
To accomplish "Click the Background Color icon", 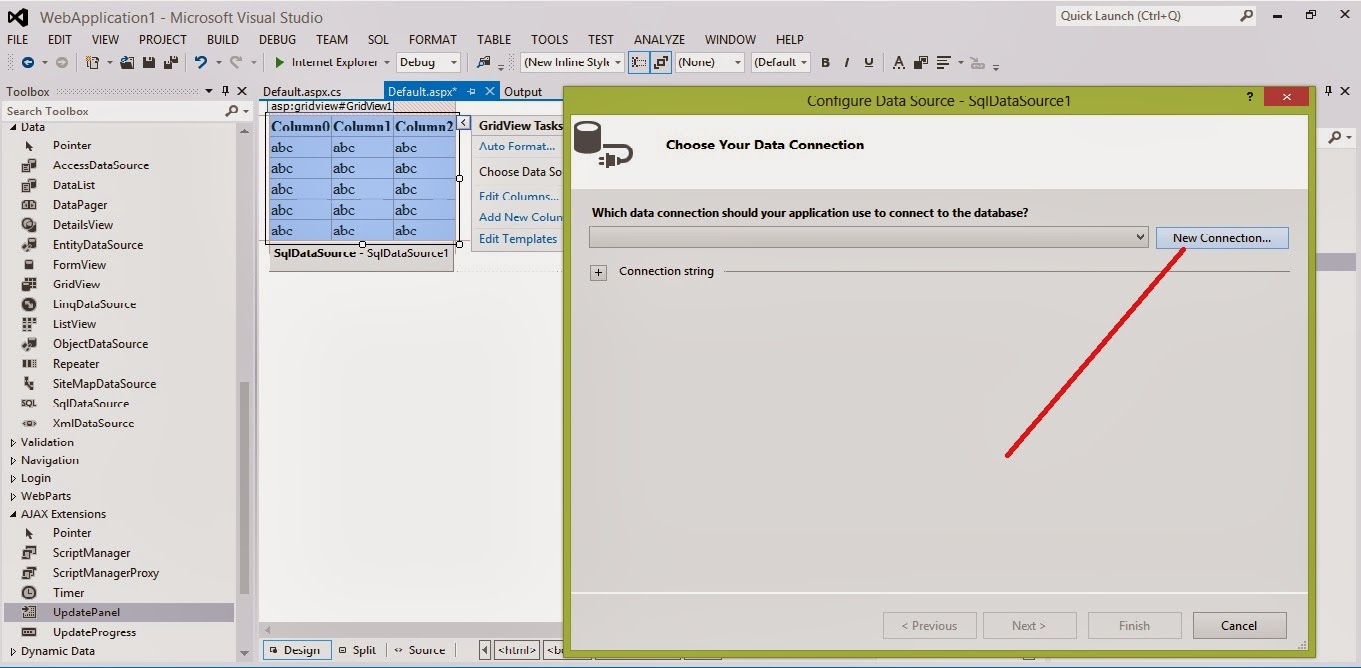I will [920, 62].
